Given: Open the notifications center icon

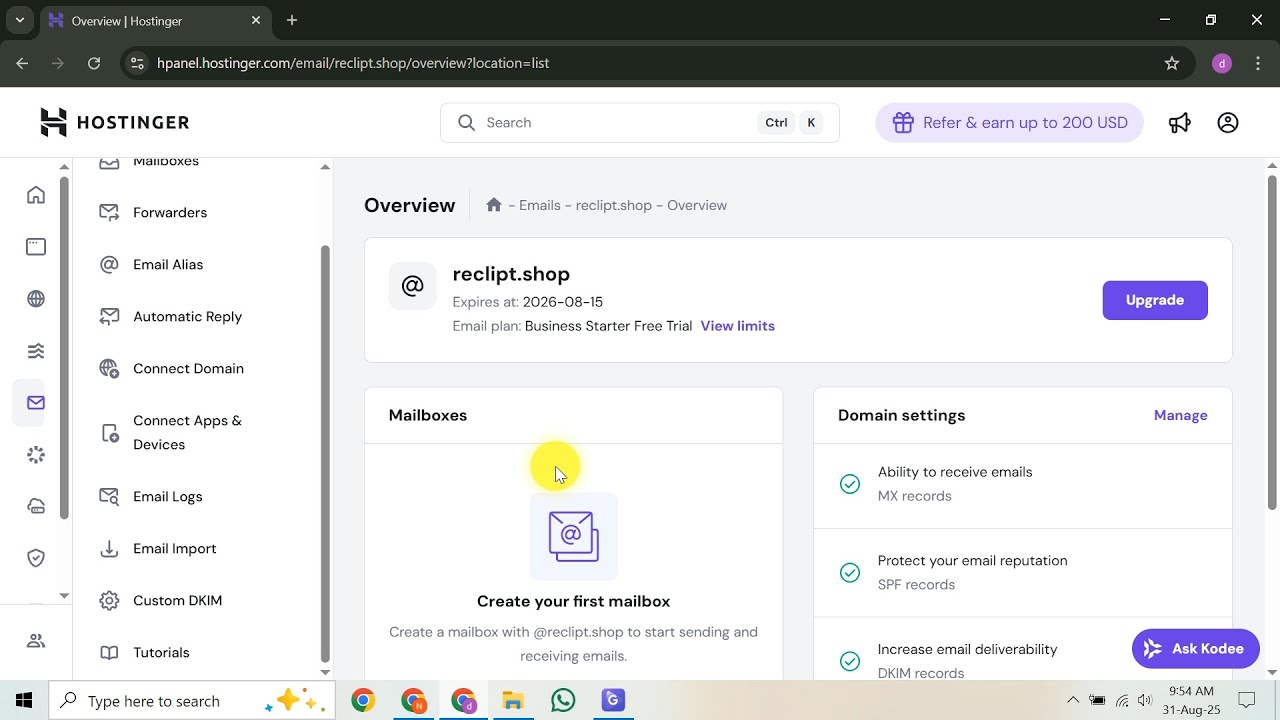Looking at the screenshot, I should (1247, 701).
